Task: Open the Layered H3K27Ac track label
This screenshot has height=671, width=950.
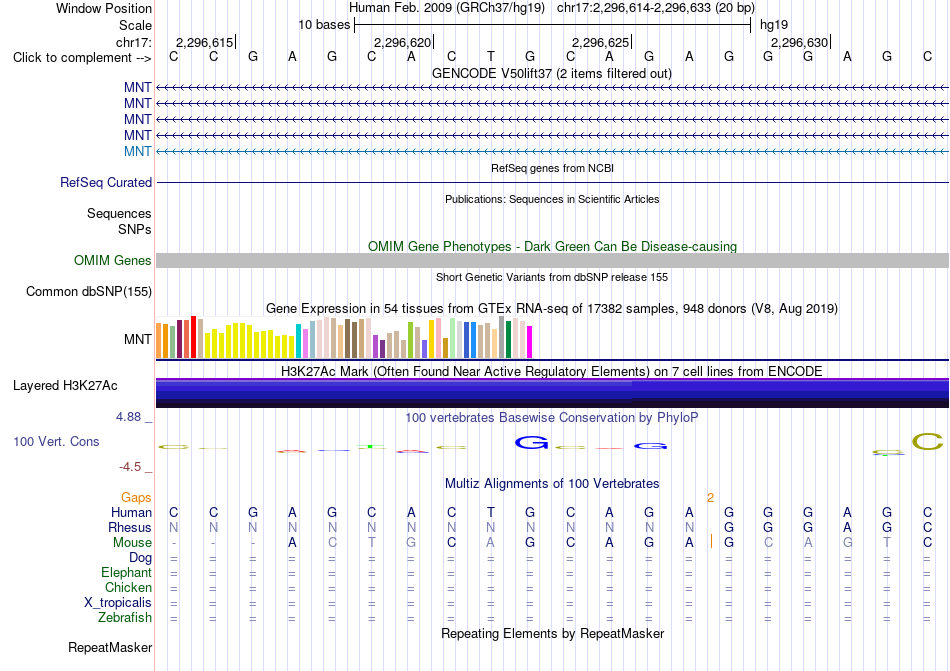Action: tap(65, 386)
